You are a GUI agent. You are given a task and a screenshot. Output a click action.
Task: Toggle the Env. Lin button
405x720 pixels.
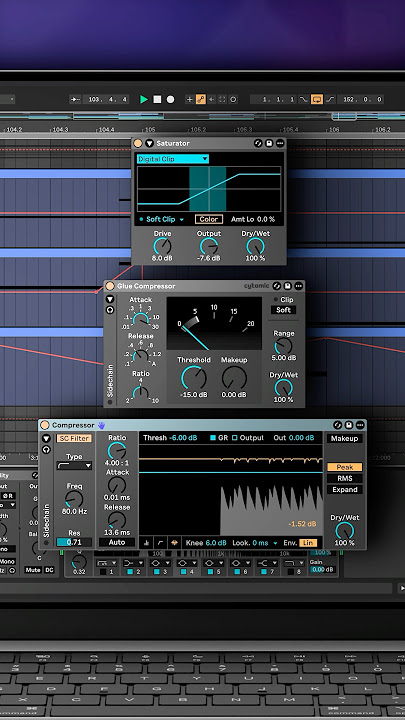click(308, 543)
